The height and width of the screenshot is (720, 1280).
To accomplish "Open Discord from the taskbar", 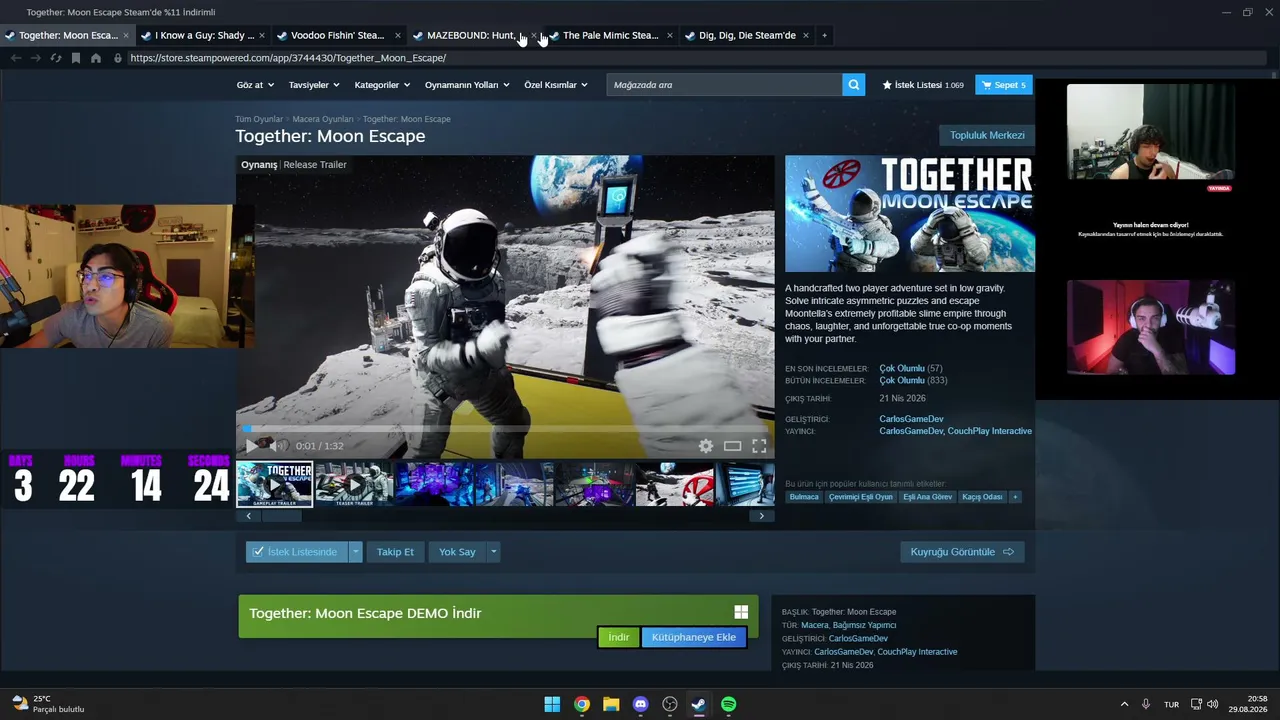I will pyautogui.click(x=641, y=704).
